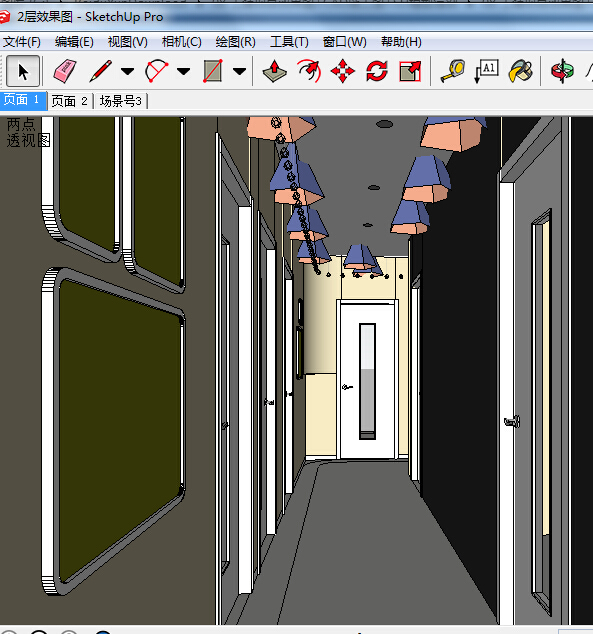Select the Arc drawing tool
The height and width of the screenshot is (634, 593).
pyautogui.click(x=156, y=71)
